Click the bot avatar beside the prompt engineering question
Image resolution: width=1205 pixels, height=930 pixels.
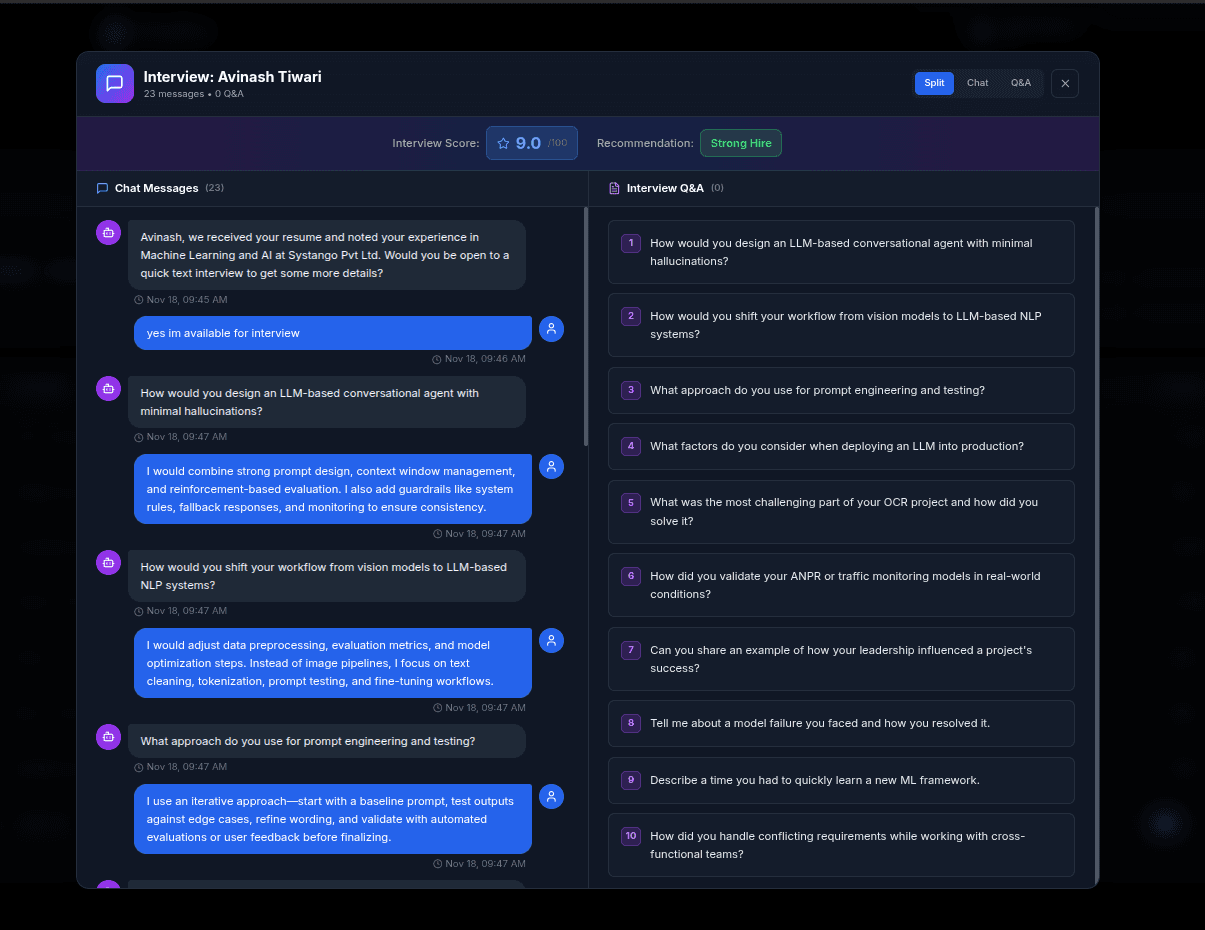[x=108, y=737]
